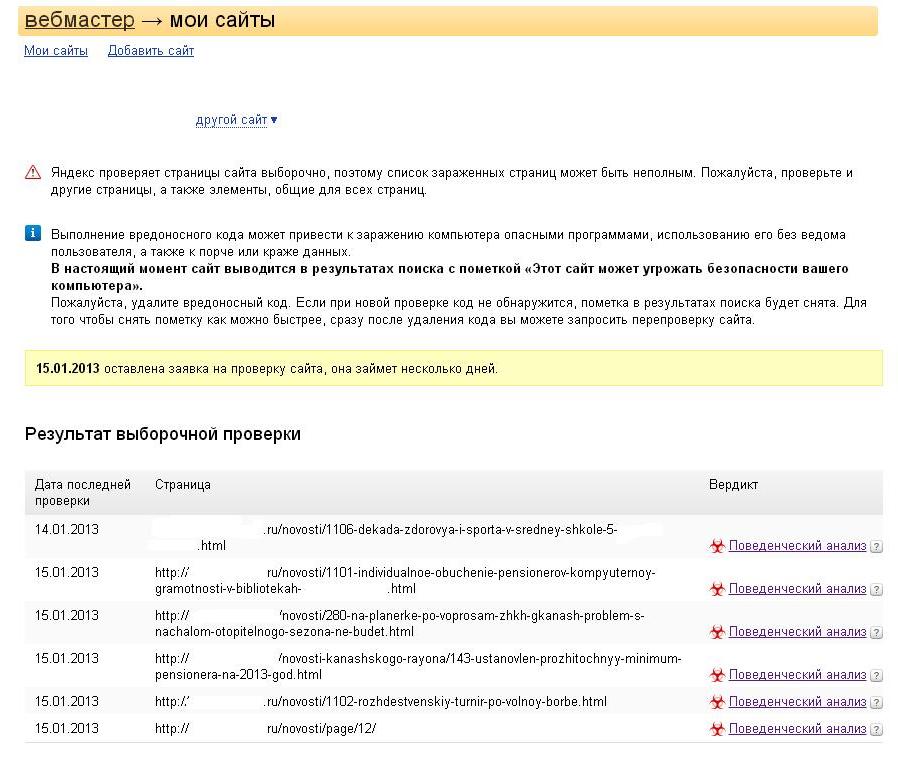Click biohazard icon in the 280-na-planerke row

coord(716,632)
